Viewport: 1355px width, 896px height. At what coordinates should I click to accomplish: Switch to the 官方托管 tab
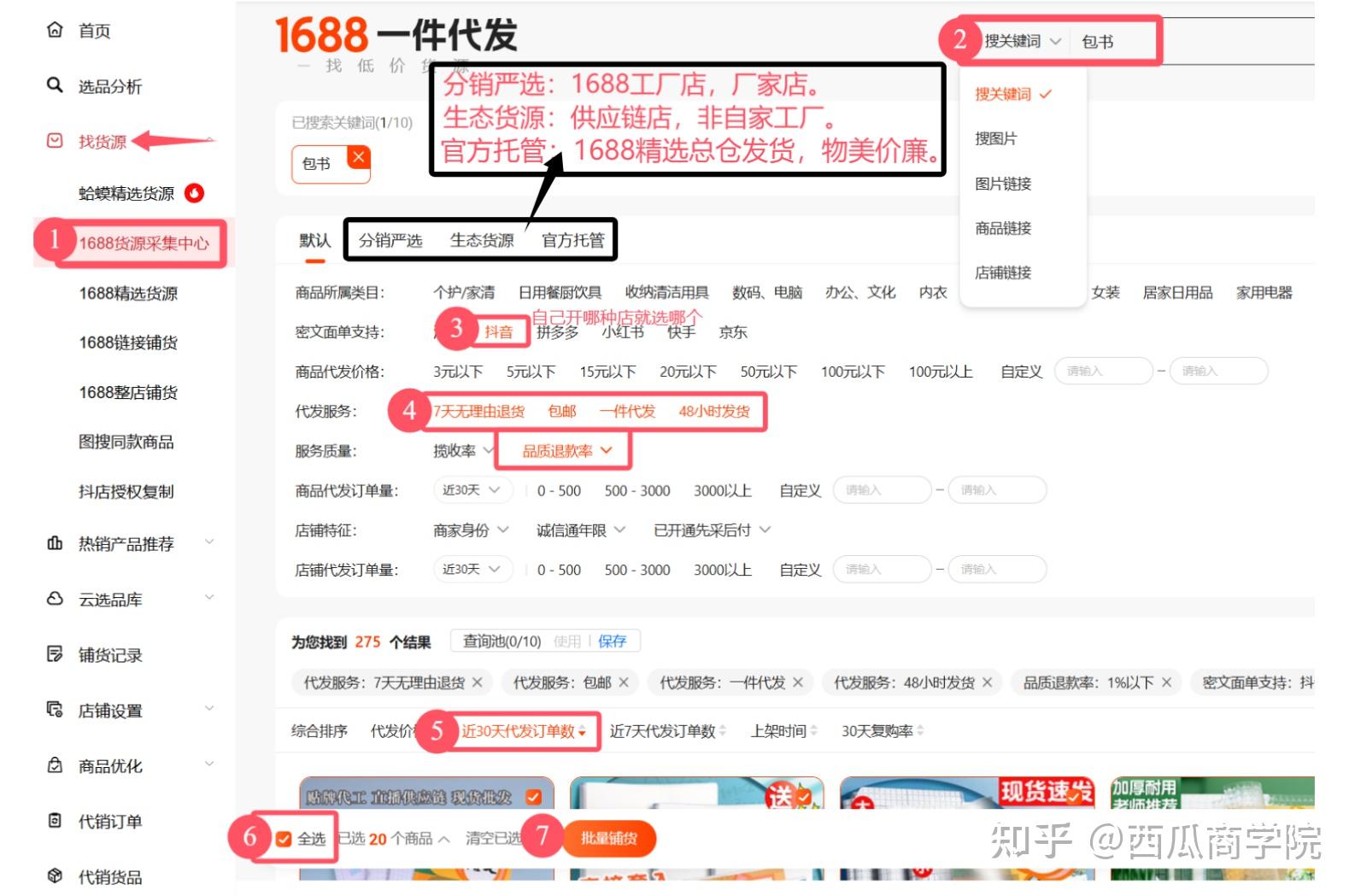[x=572, y=241]
